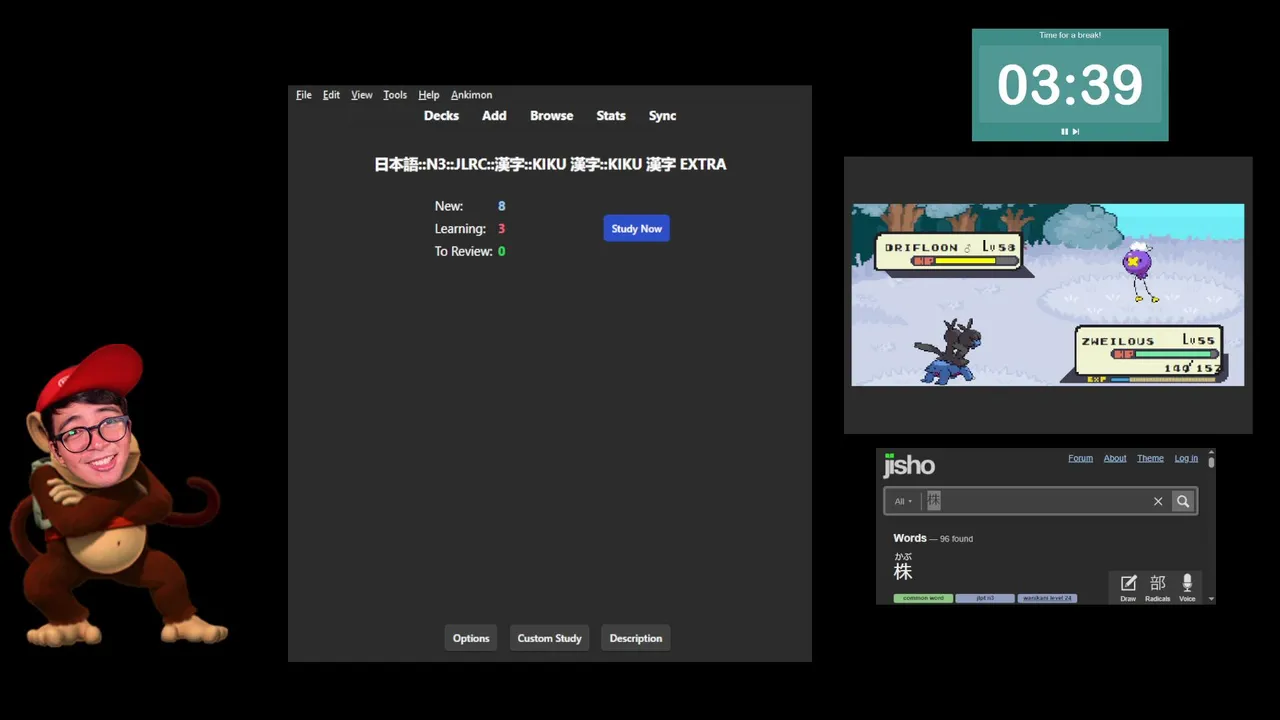Click the KIKU 漢字 EXTRA deck title
This screenshot has height=720, width=1280.
coord(550,164)
